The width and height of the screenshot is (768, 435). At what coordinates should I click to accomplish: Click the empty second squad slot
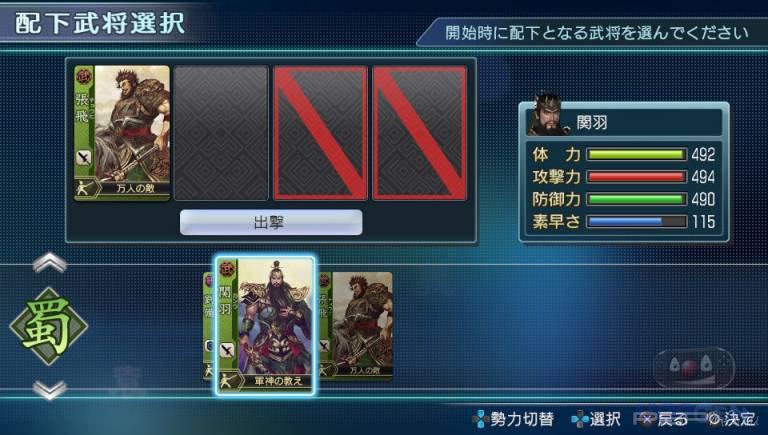pyautogui.click(x=221, y=133)
